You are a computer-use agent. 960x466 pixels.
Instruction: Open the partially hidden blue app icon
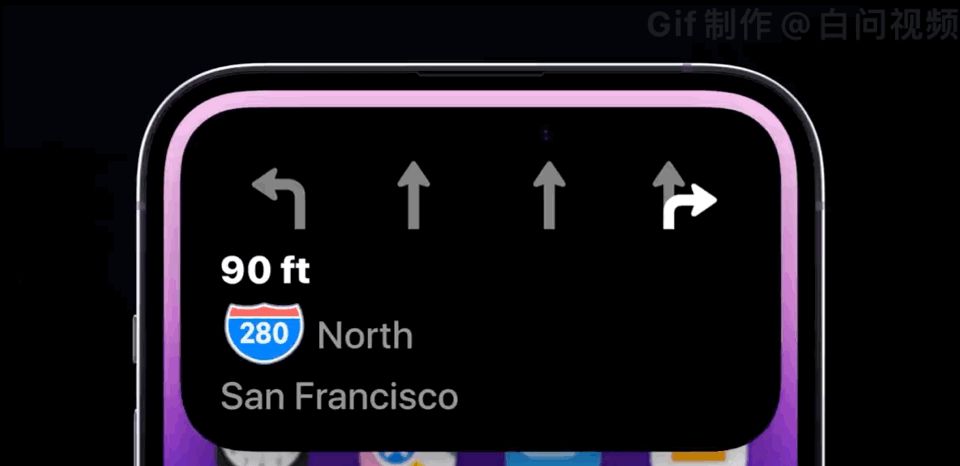[552, 458]
